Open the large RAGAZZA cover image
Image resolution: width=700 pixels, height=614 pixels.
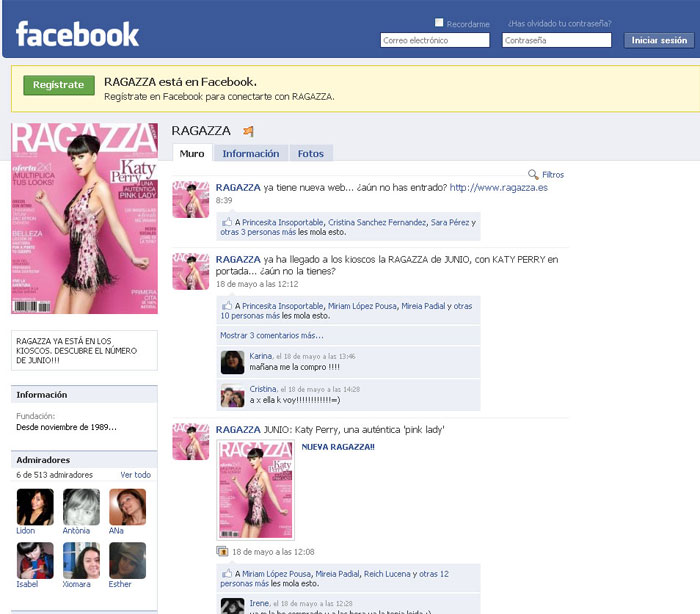tap(84, 218)
